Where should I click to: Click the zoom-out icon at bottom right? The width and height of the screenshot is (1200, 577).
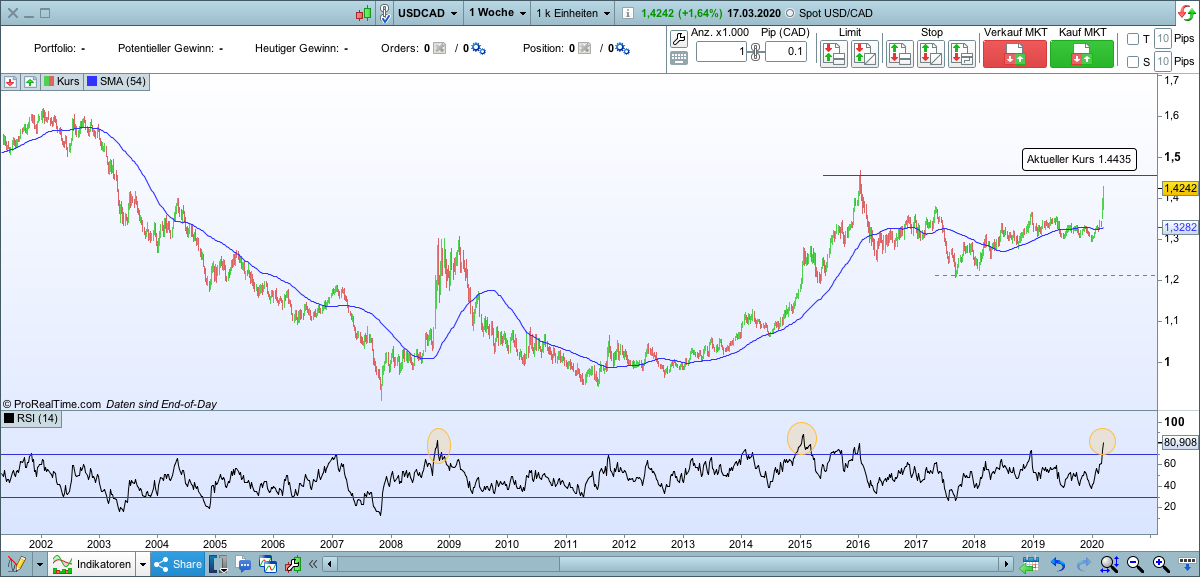1134,564
